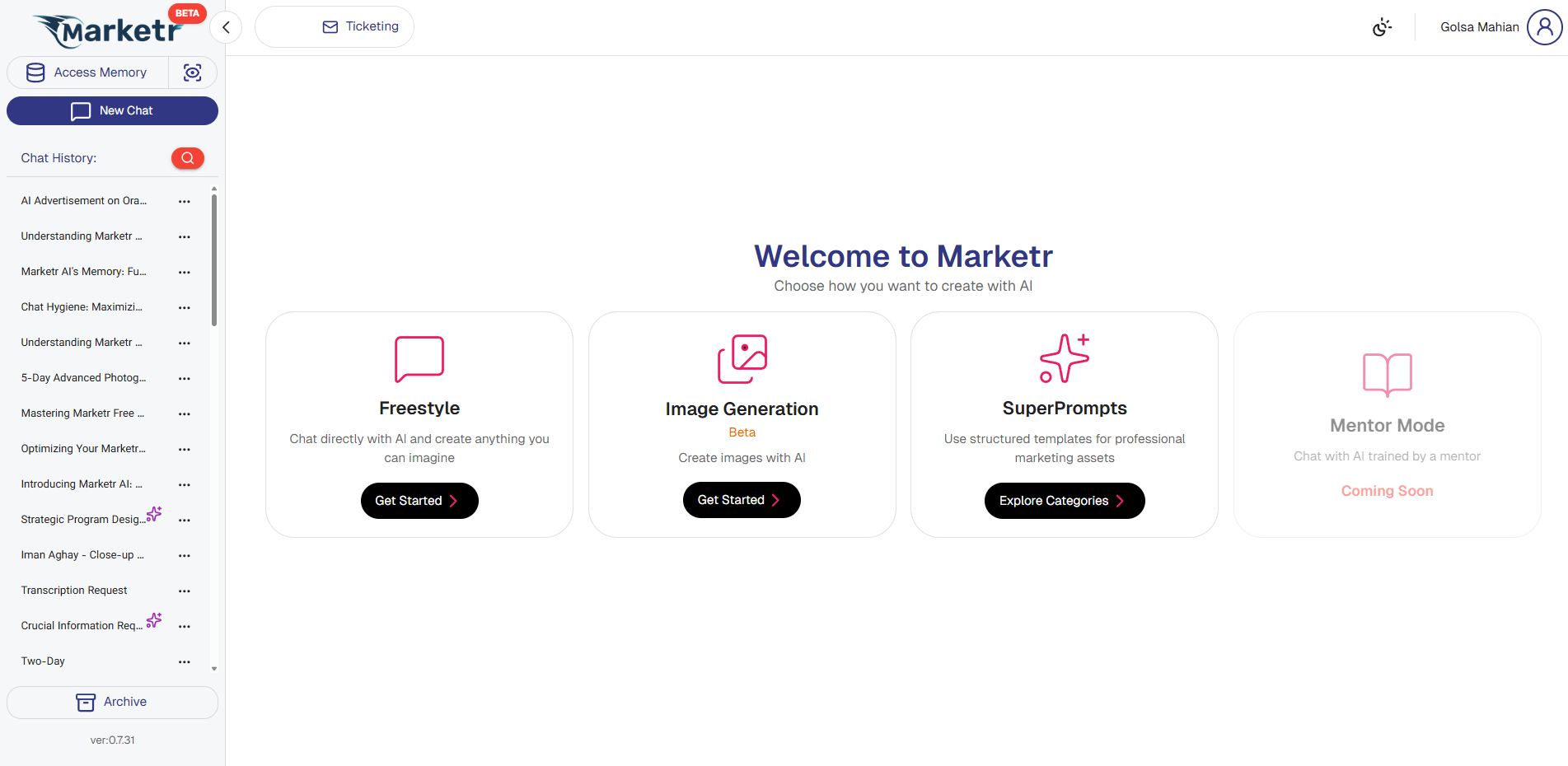Open options for 'Optimizing Your Marketr...' chat
Viewport: 1568px width, 766px height.
point(185,450)
